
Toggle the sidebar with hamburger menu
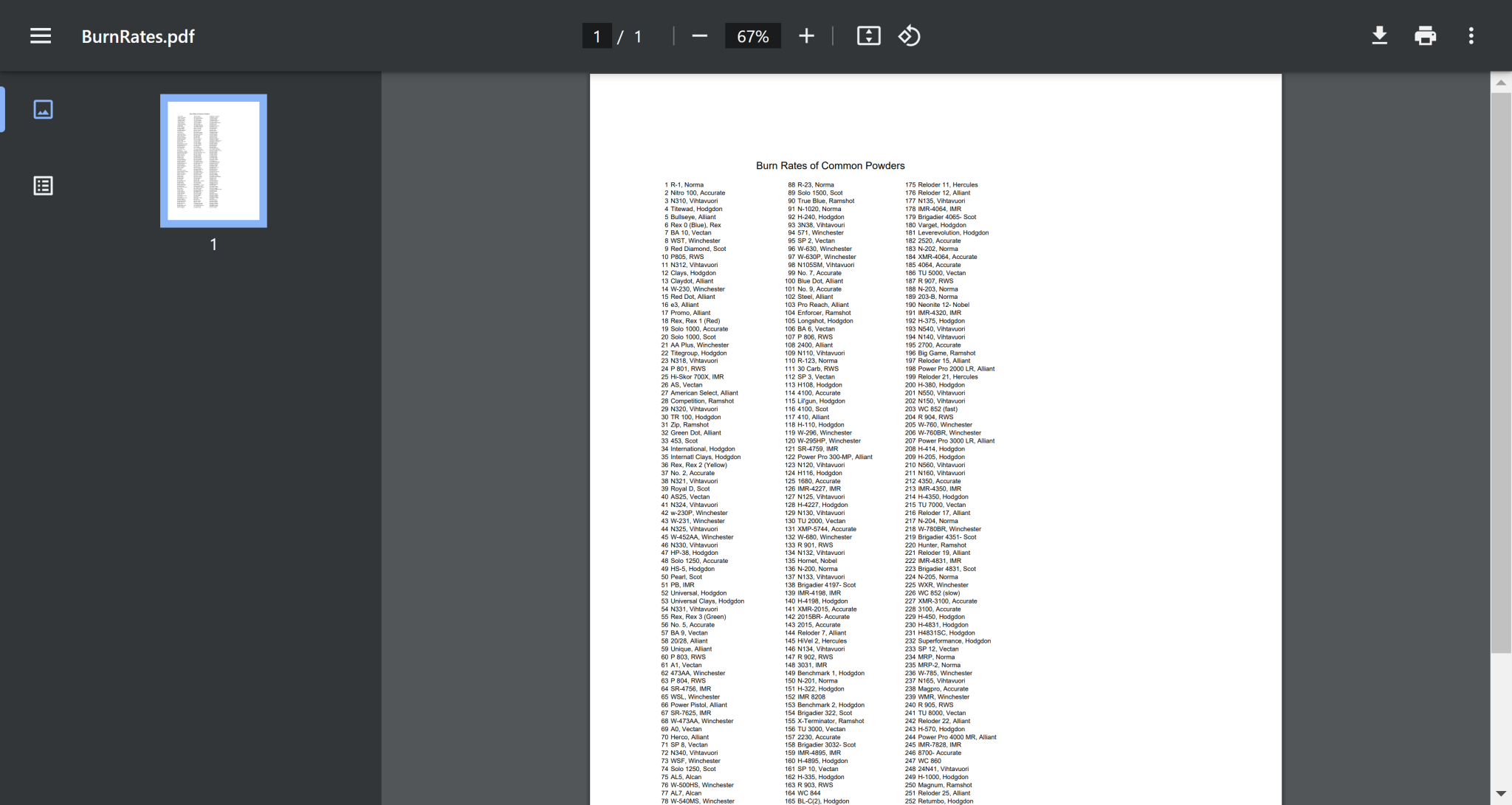[41, 36]
